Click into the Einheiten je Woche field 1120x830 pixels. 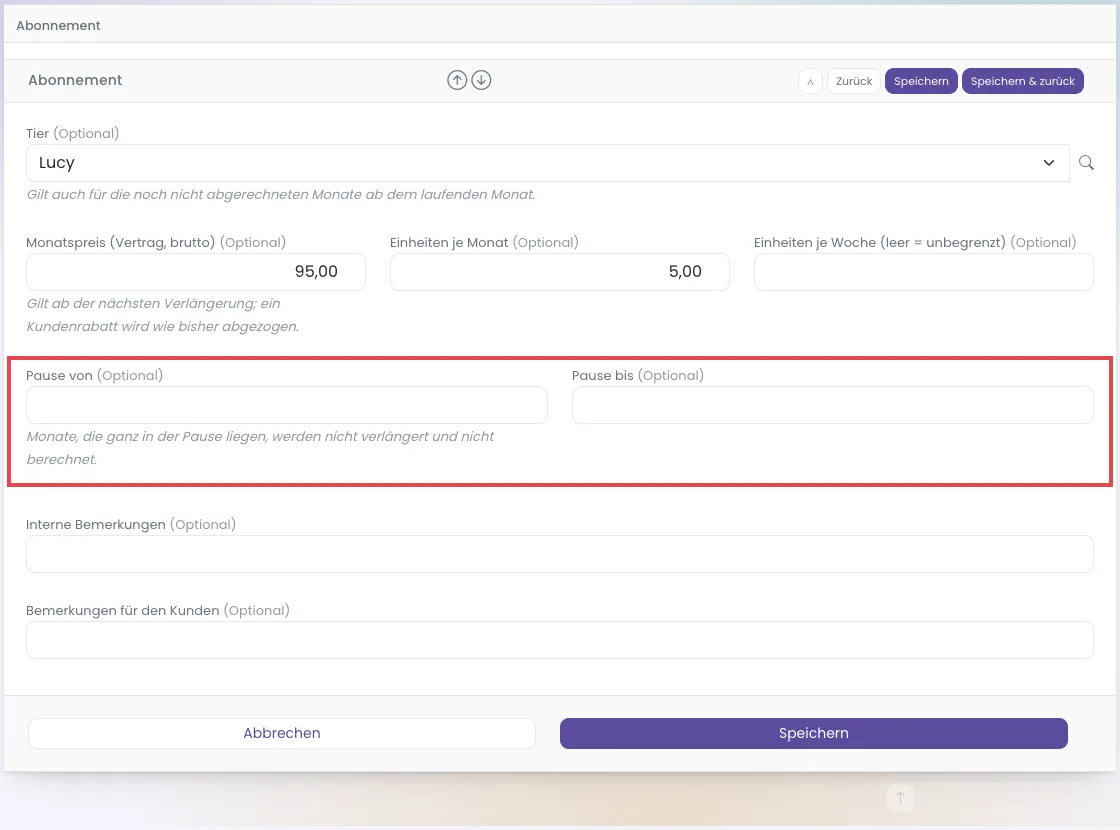click(924, 271)
